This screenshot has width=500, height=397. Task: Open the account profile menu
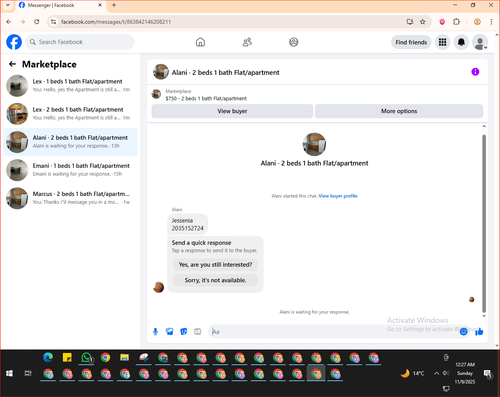[480, 42]
